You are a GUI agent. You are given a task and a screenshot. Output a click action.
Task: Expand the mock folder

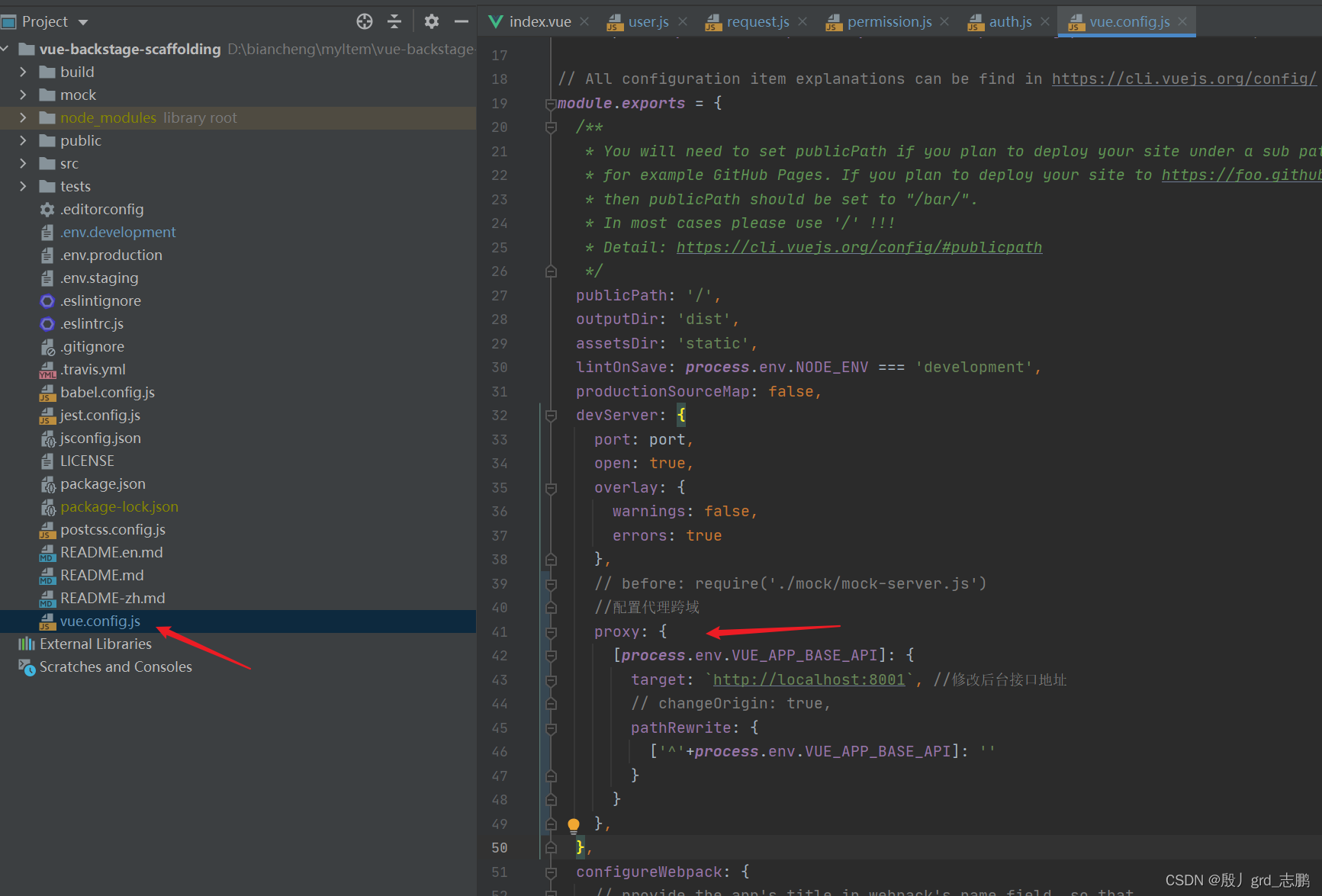click(23, 95)
